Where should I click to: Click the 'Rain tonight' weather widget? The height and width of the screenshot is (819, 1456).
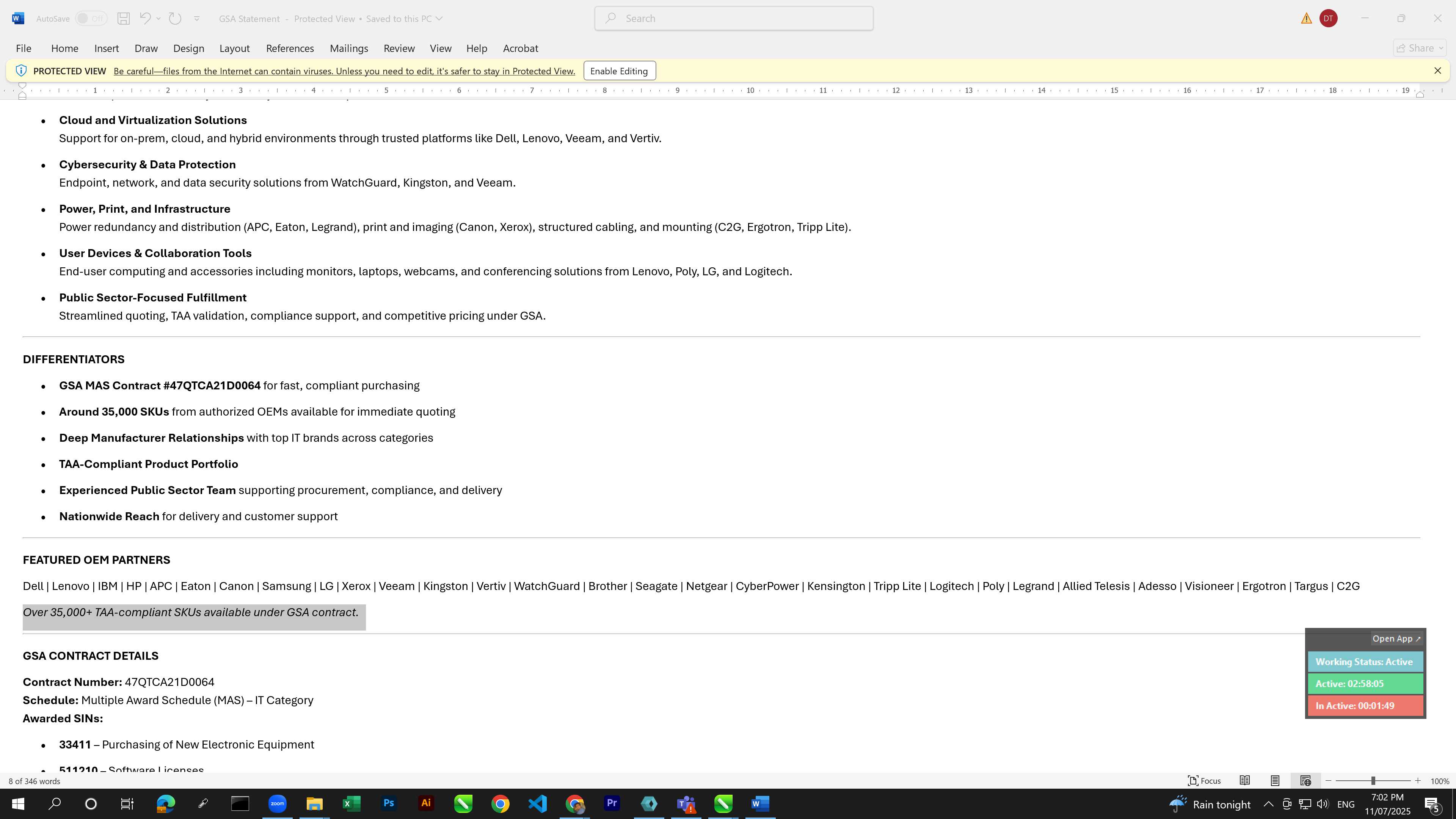coord(1210,804)
